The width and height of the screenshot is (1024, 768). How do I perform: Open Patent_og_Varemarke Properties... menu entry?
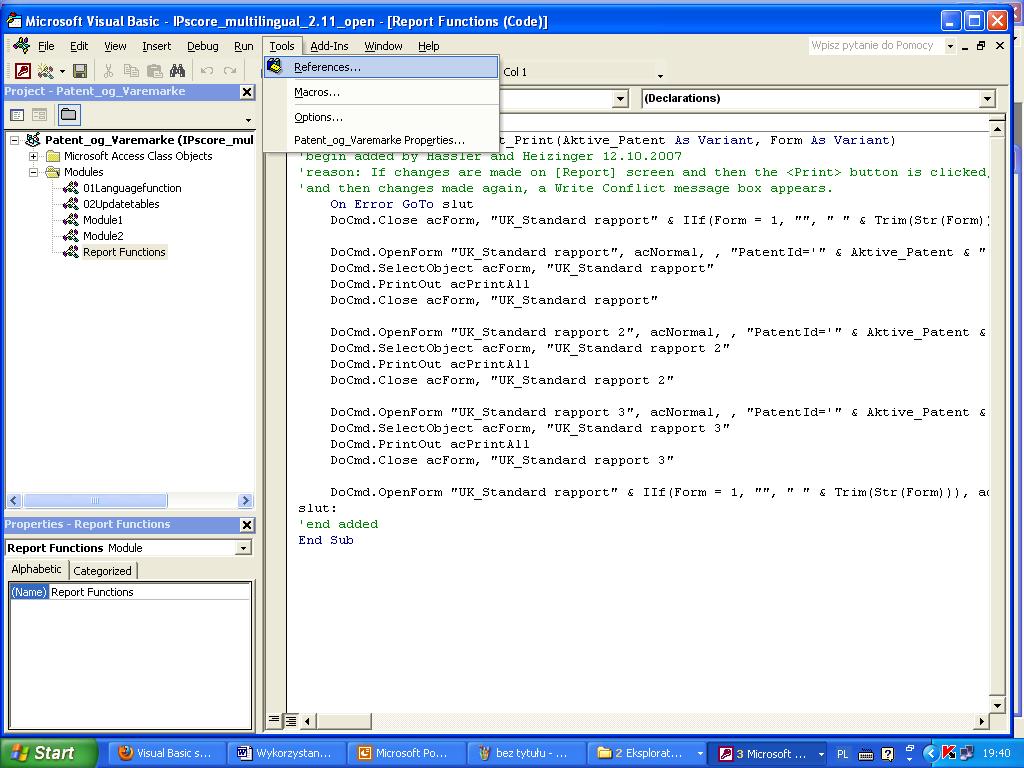pyautogui.click(x=381, y=140)
